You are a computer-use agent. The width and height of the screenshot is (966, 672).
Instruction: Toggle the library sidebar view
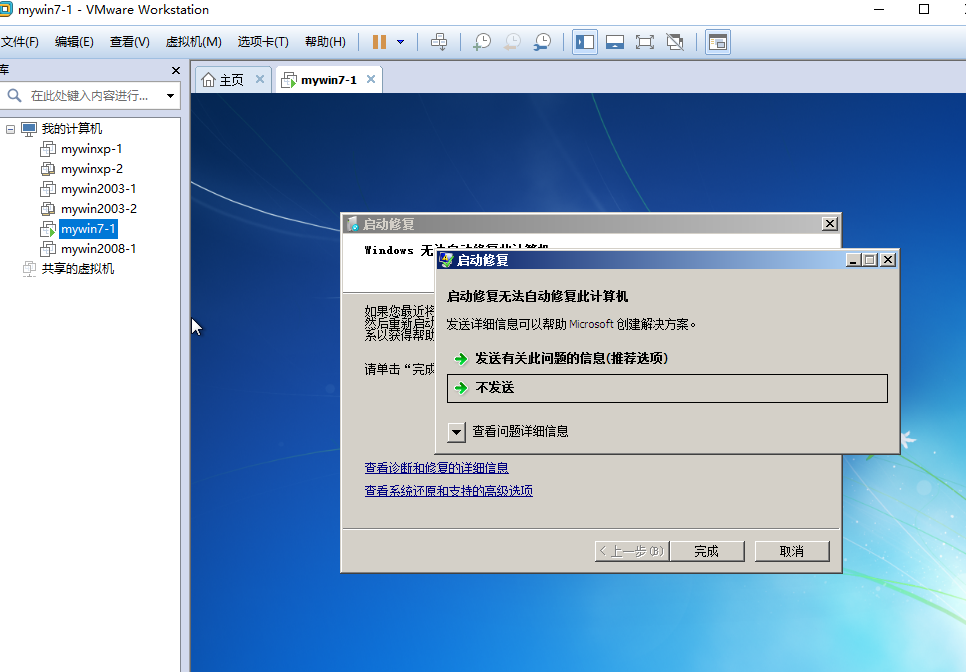[x=585, y=42]
